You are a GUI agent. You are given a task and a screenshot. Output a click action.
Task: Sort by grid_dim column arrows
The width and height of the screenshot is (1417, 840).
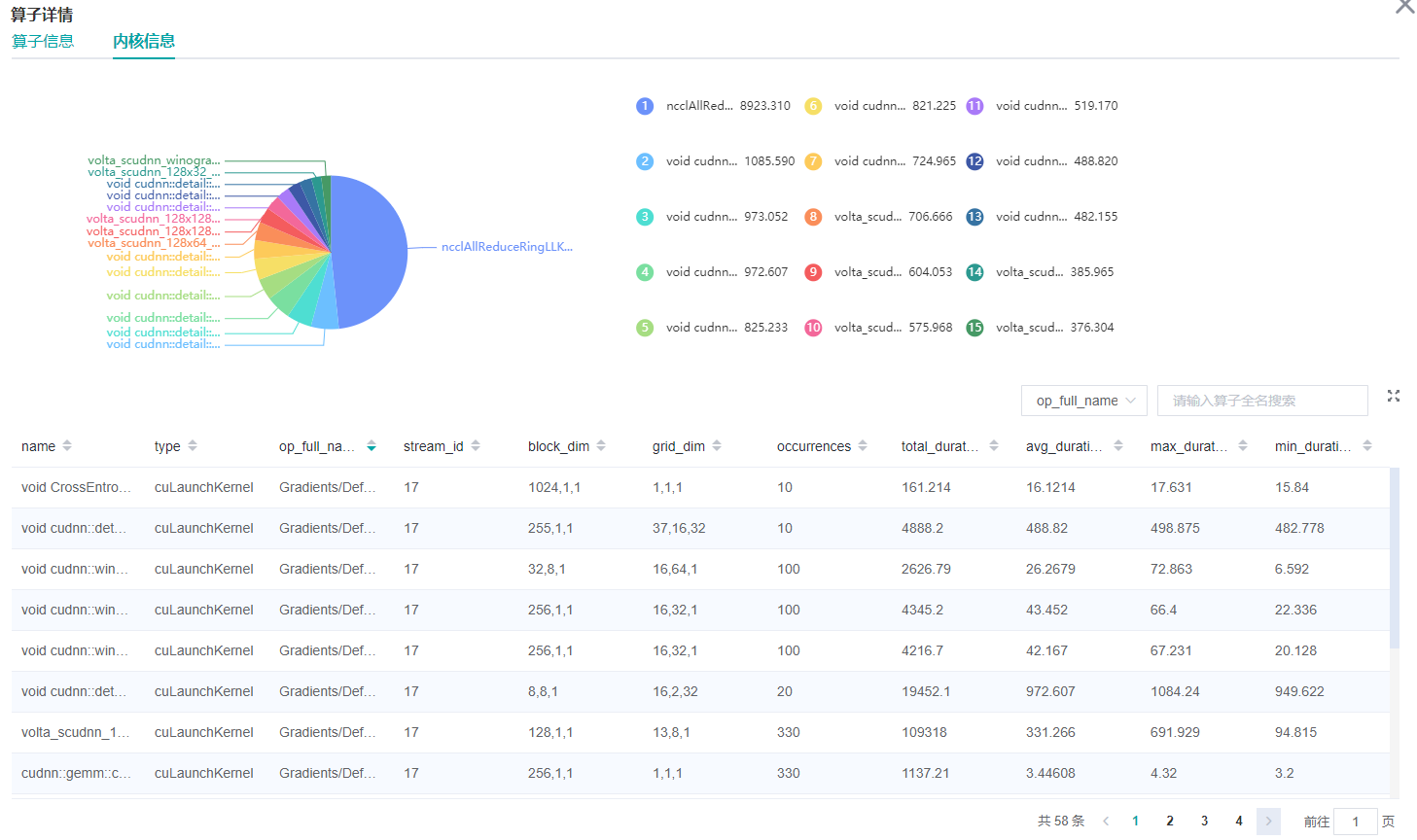click(x=717, y=446)
